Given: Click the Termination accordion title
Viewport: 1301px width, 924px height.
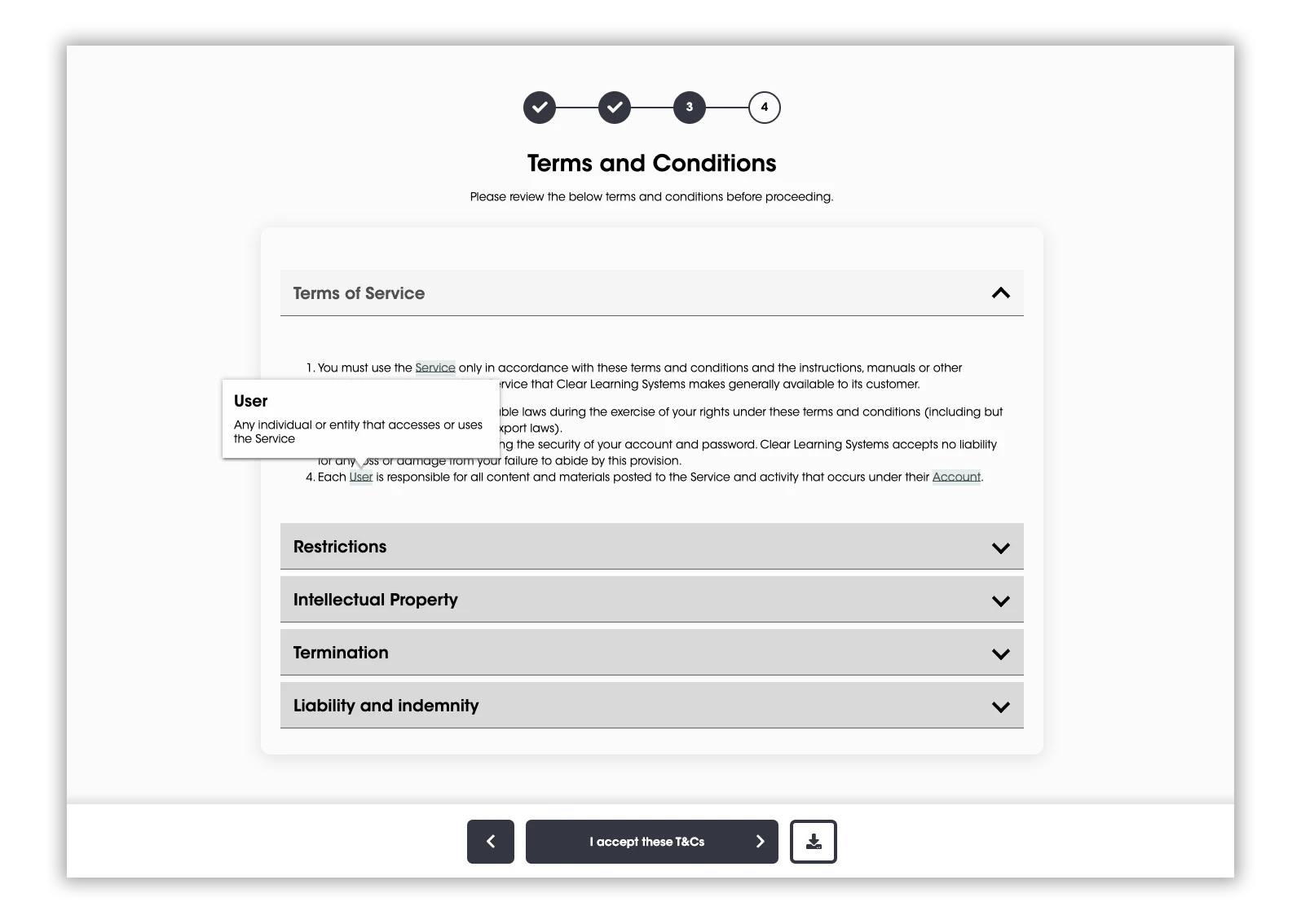Looking at the screenshot, I should [341, 653].
